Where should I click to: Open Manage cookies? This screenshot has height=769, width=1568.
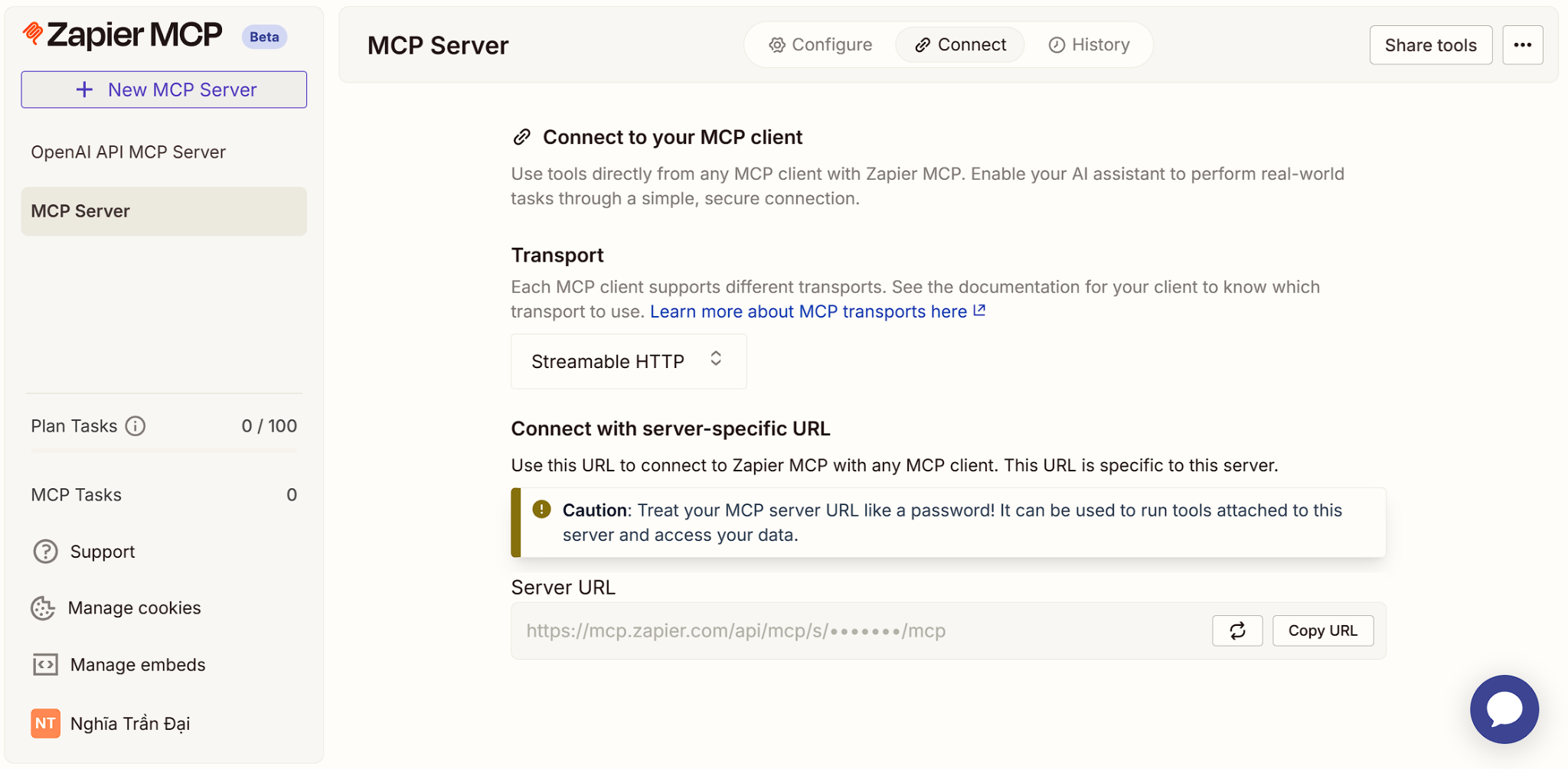(134, 608)
